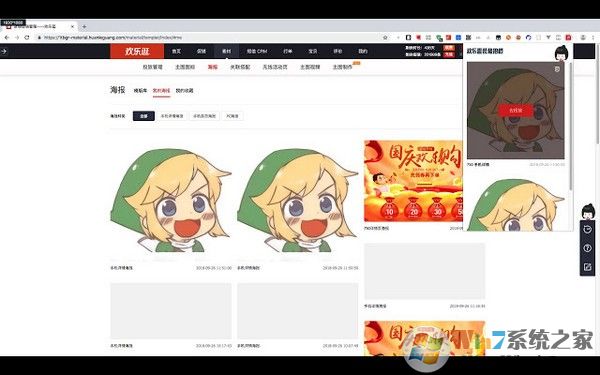Open the 投放管理 sub-navigation item
Screen dimensions: 600x375
152,67
